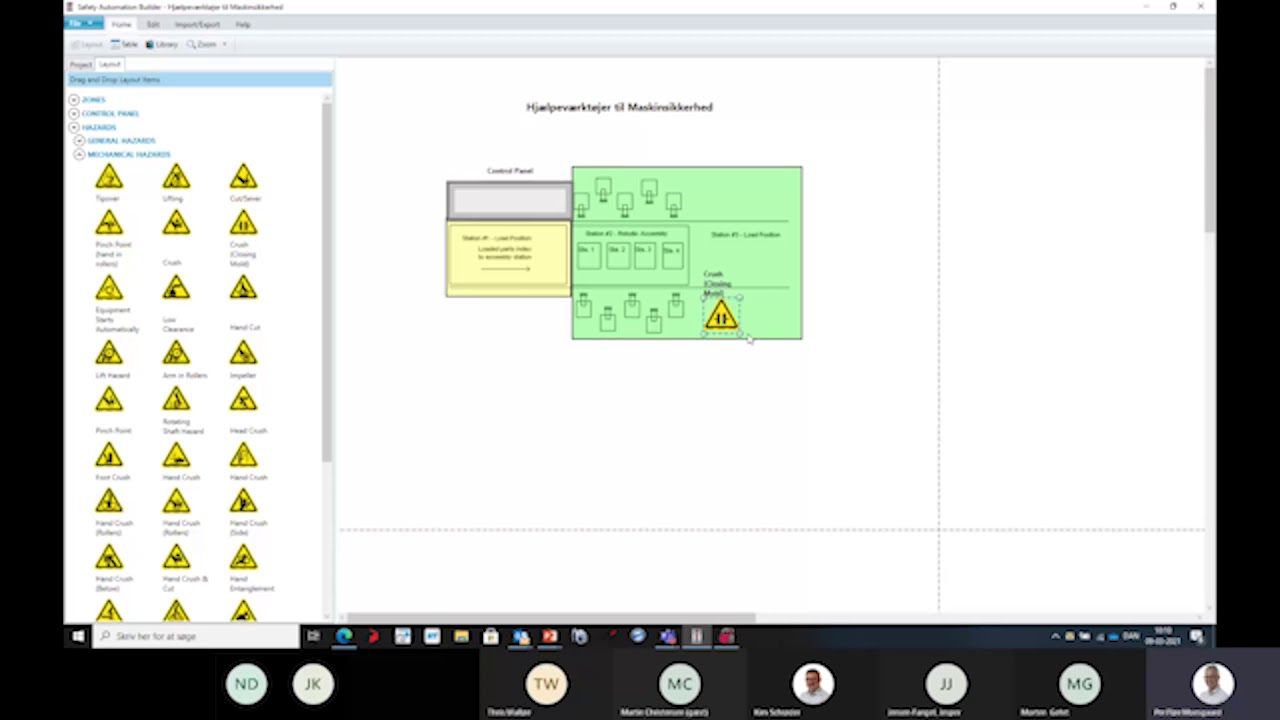Pick the Pinch Point (hand in rollers) icon
This screenshot has height=720, width=1280.
[109, 223]
